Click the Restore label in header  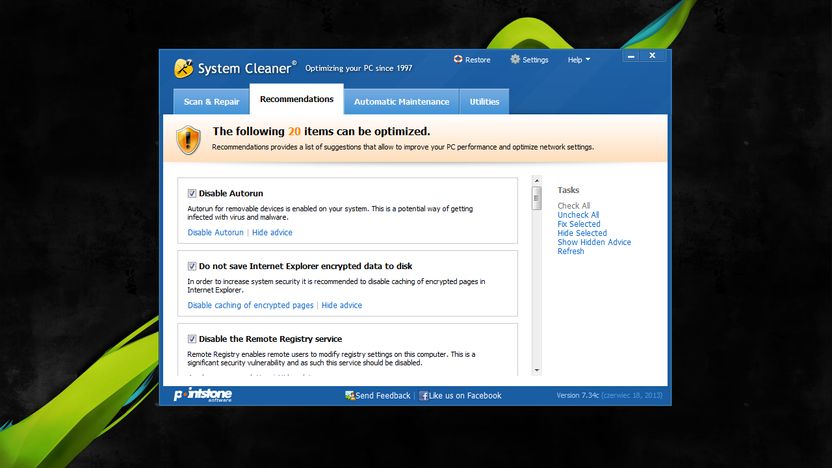click(x=478, y=60)
